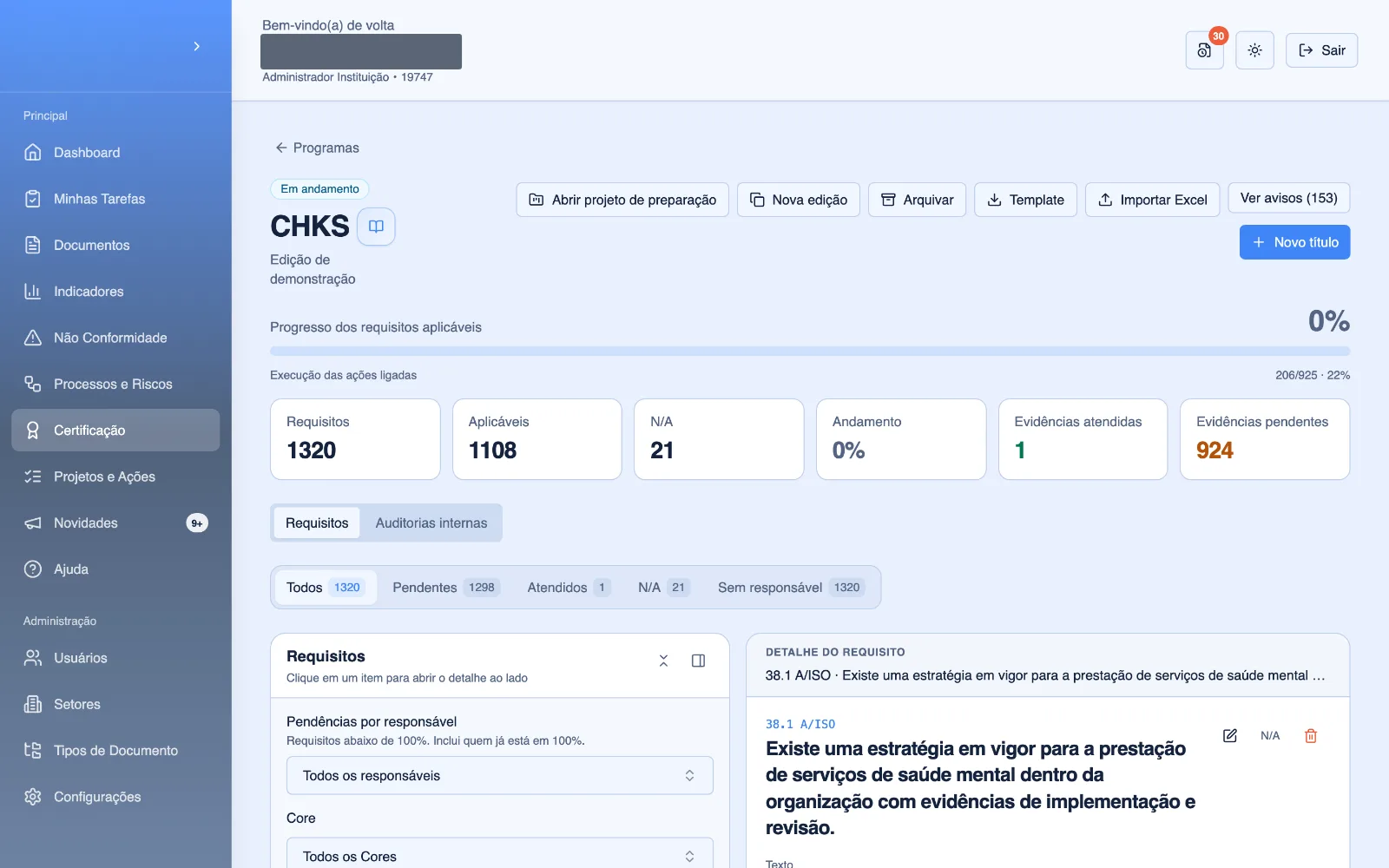Mark requirement 38.1 as N/A
The height and width of the screenshot is (868, 1389).
1270,735
